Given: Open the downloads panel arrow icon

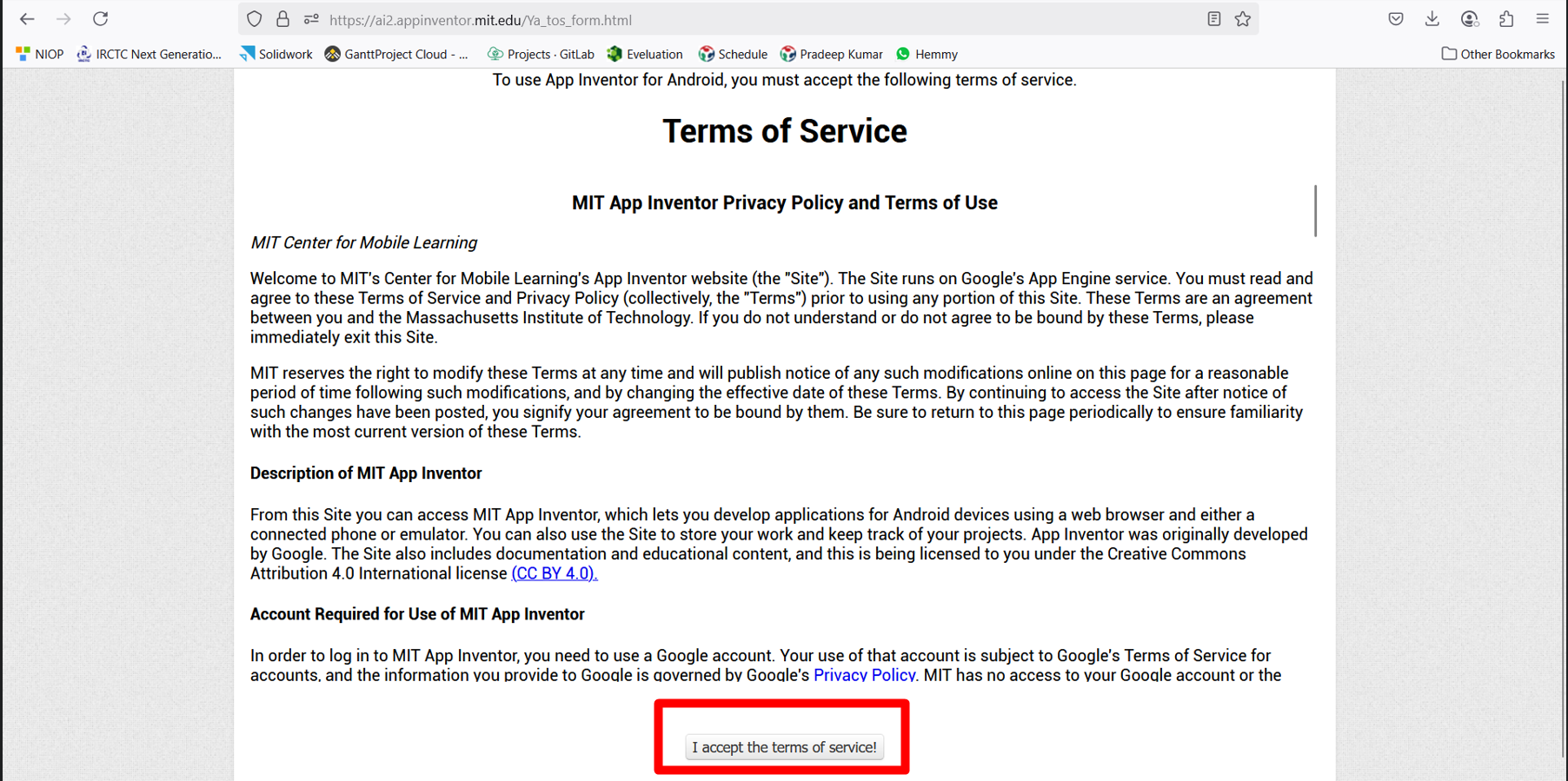Looking at the screenshot, I should 1432,19.
